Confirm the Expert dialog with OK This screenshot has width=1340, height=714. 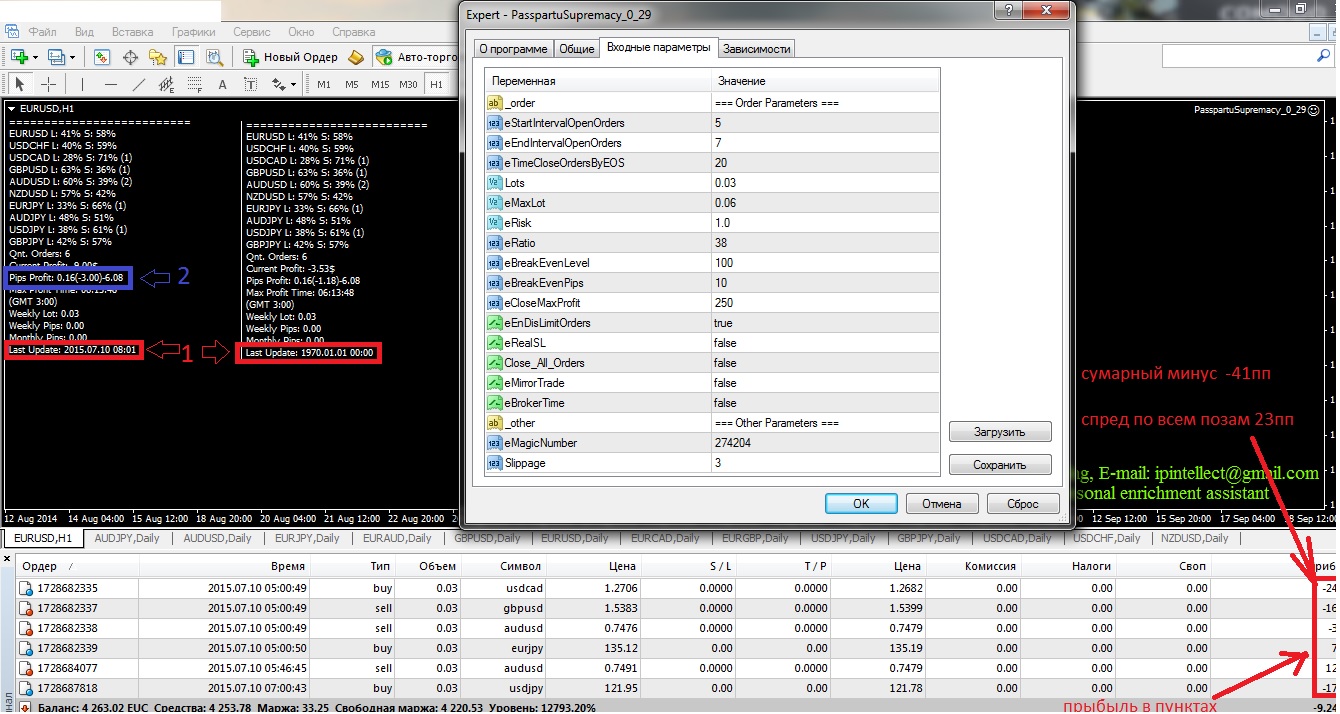(x=861, y=504)
